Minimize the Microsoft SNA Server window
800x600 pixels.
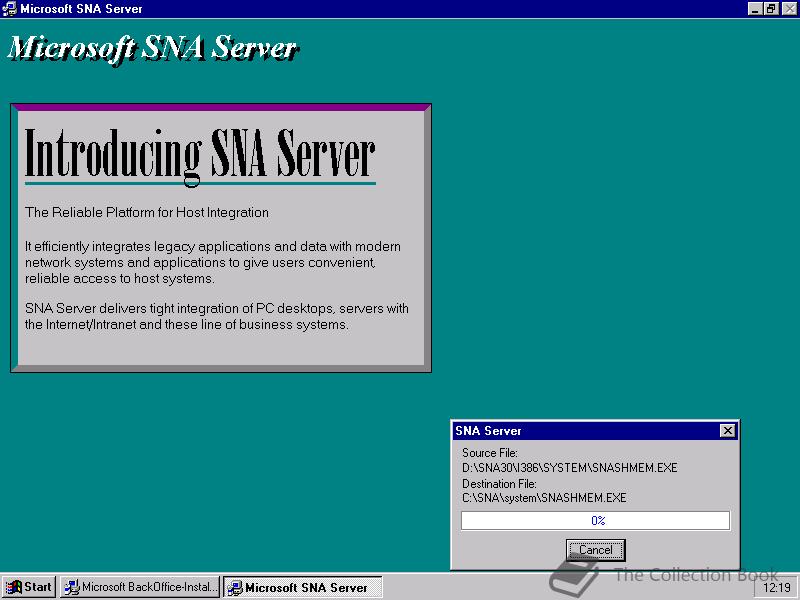click(x=755, y=8)
